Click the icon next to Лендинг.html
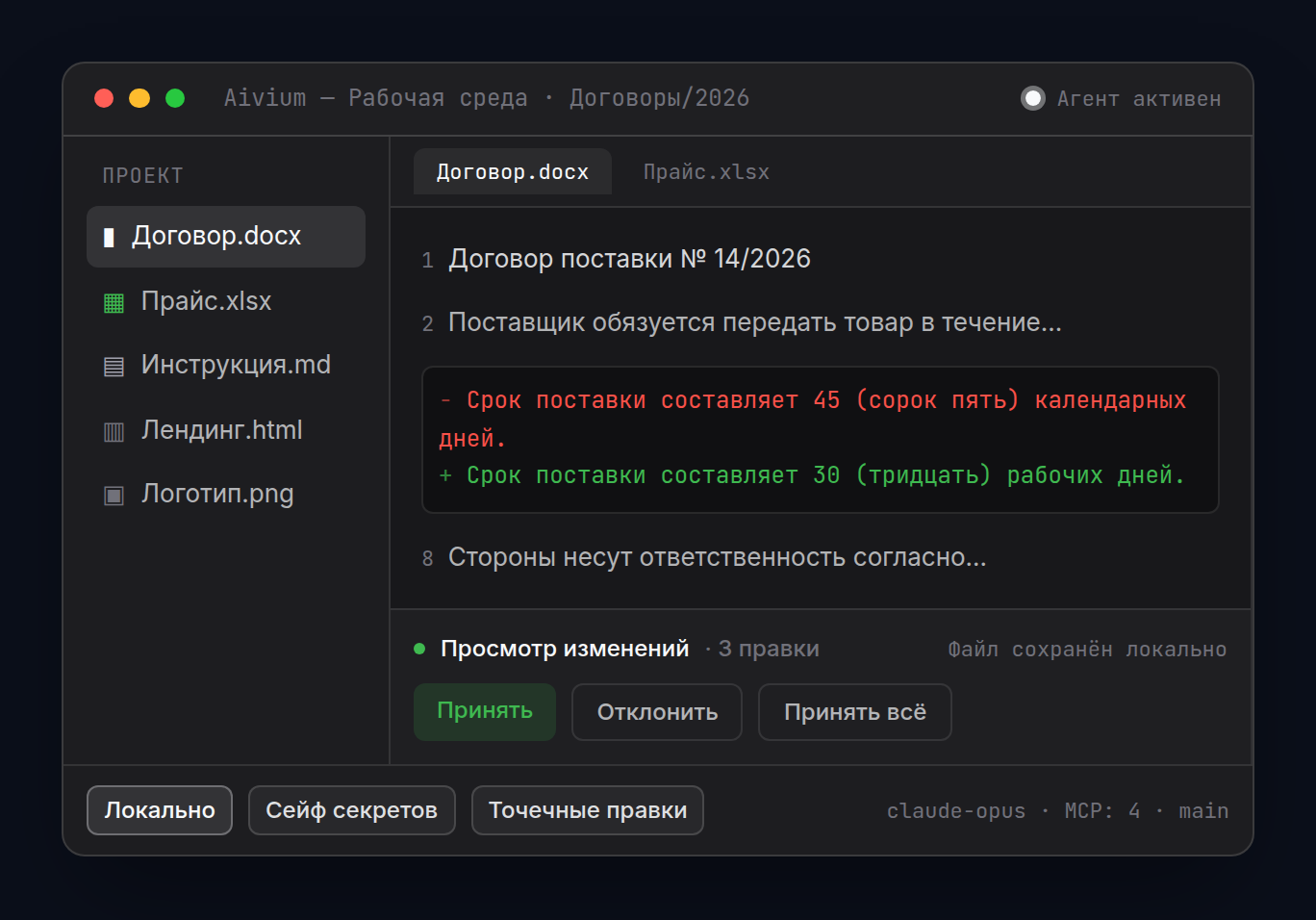1316x920 pixels. click(x=114, y=431)
